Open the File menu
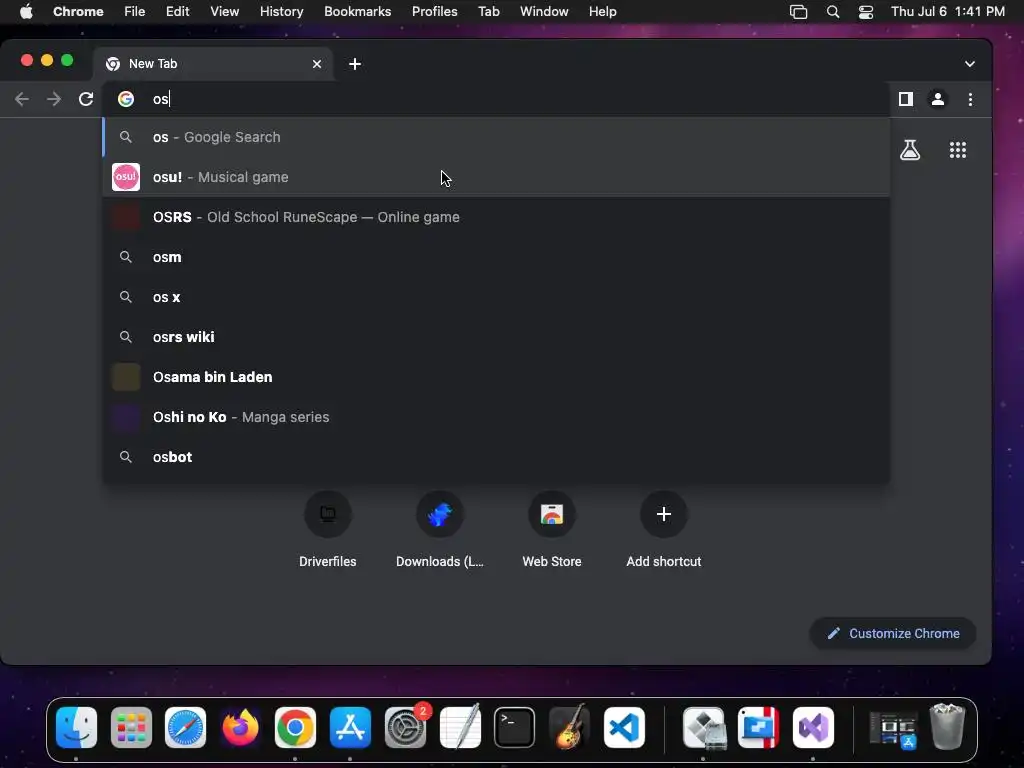 click(x=135, y=12)
